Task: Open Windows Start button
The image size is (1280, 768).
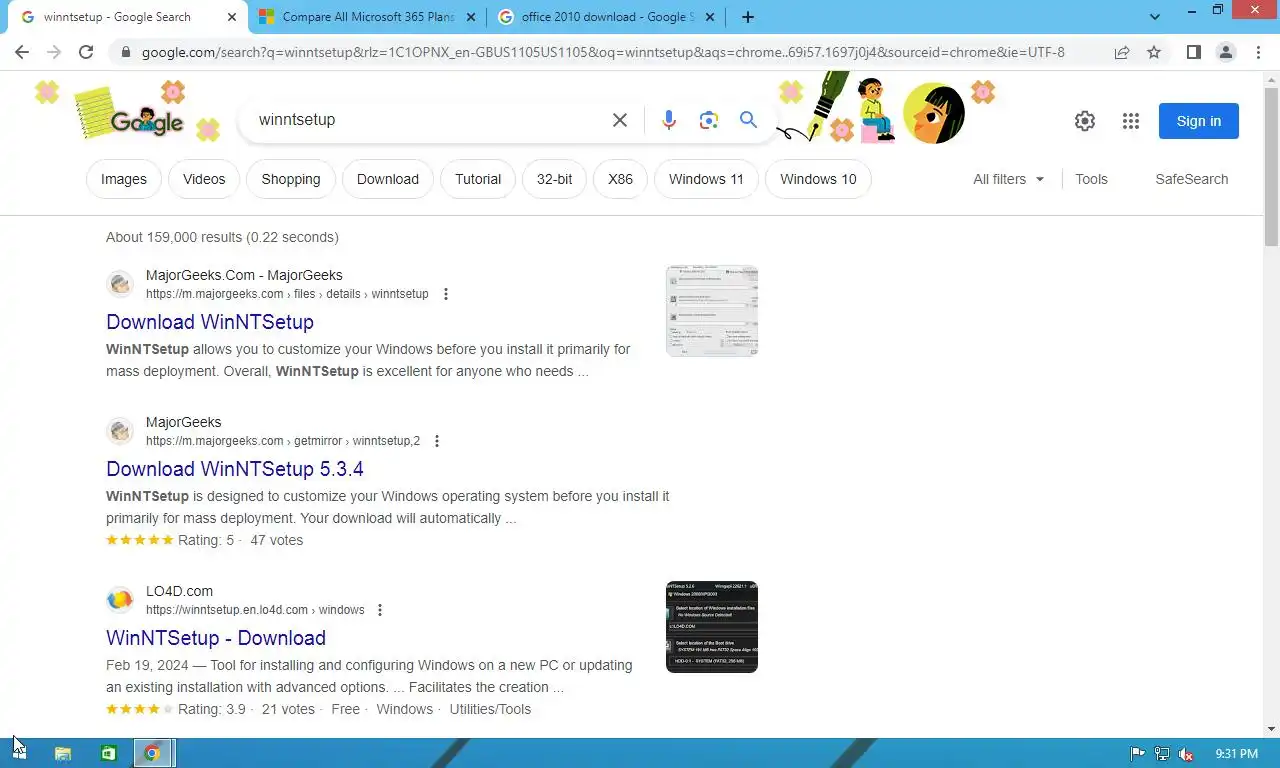Action: [20, 753]
